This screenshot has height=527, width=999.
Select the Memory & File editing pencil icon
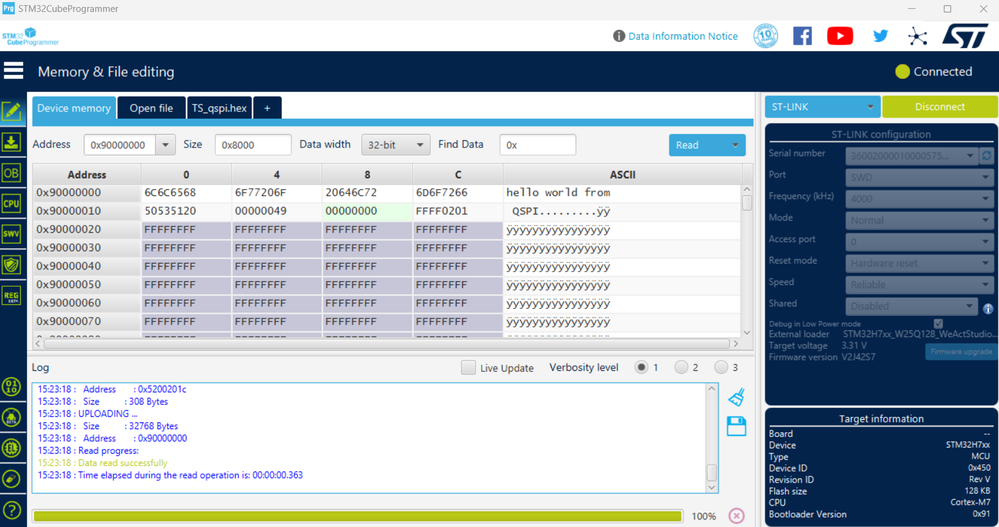[11, 111]
